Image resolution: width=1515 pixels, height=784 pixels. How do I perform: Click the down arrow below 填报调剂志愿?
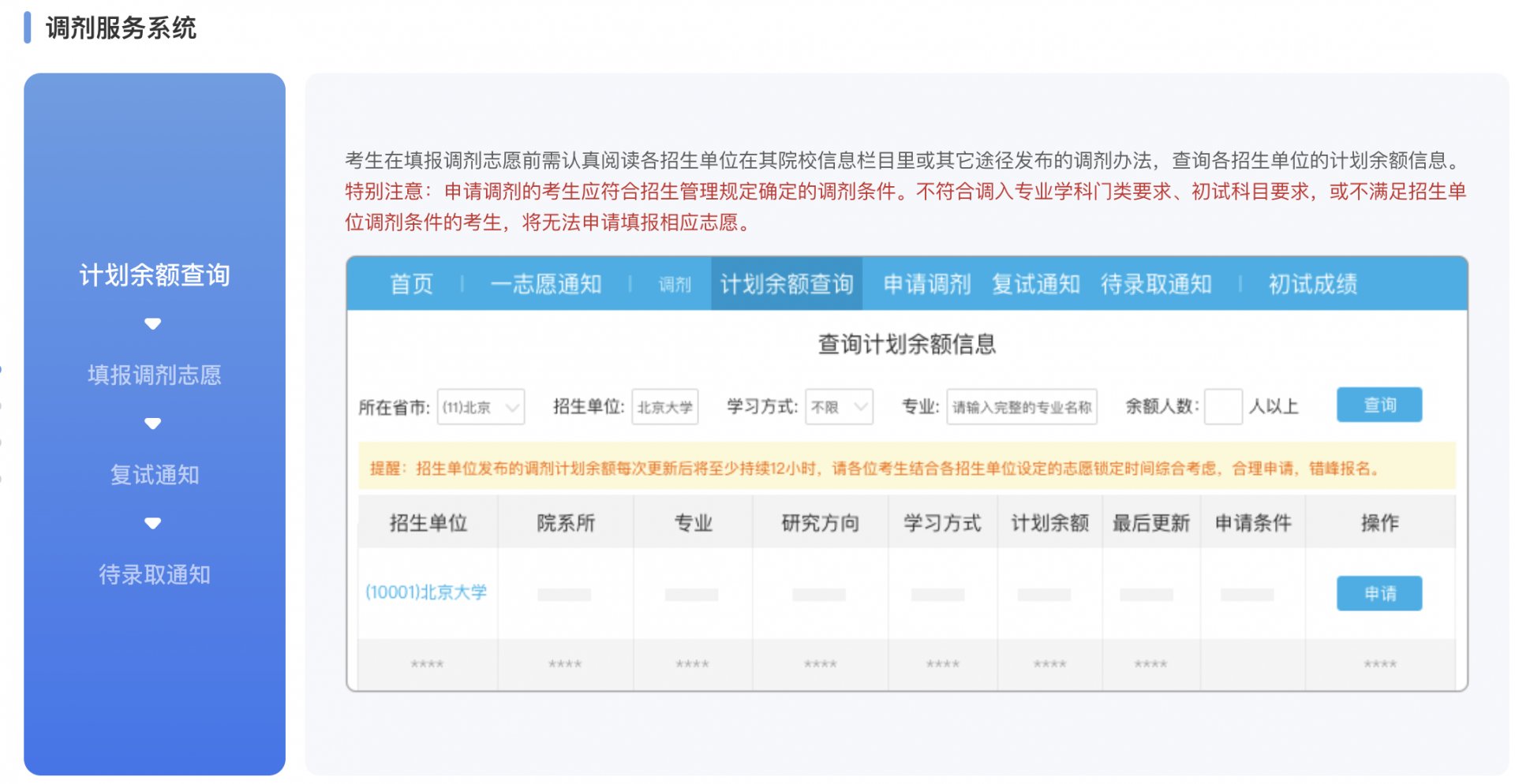(x=153, y=424)
